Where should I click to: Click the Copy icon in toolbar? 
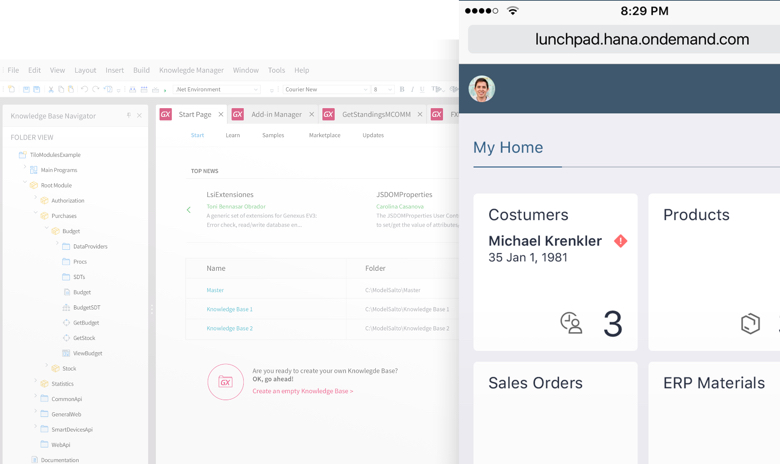tap(61, 90)
